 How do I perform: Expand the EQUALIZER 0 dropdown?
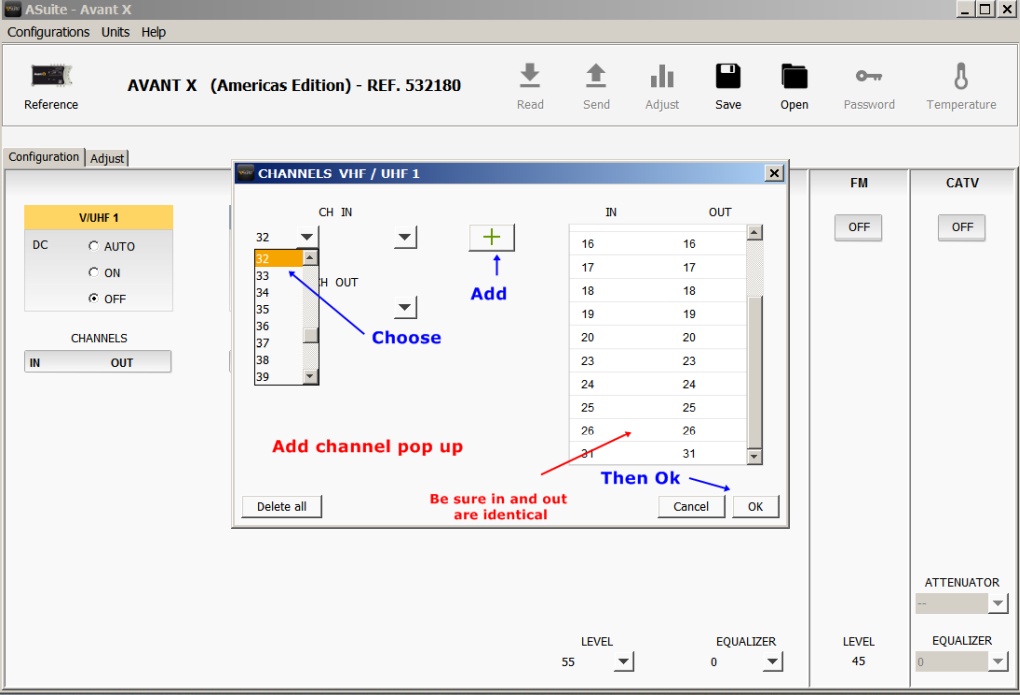click(x=772, y=662)
